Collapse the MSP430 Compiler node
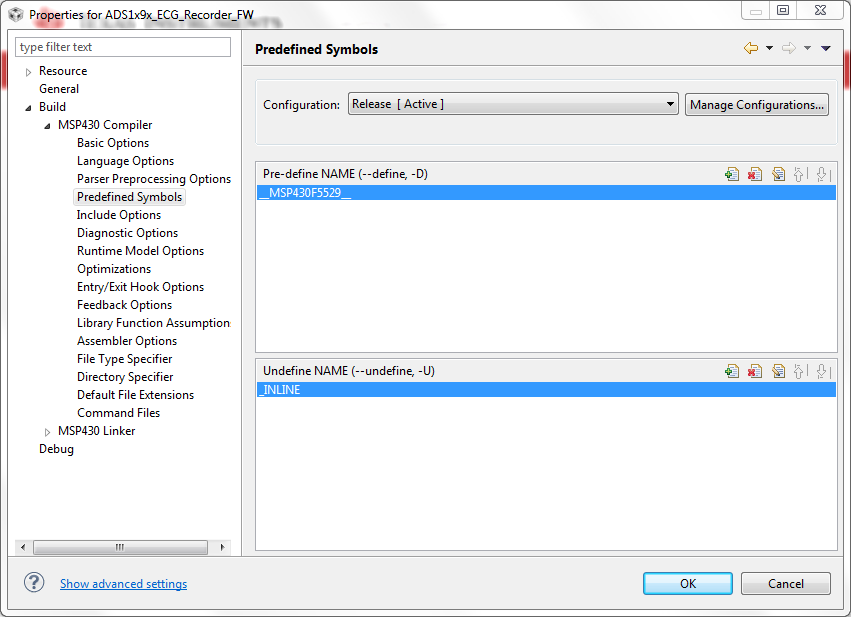This screenshot has width=851, height=617. (47, 125)
